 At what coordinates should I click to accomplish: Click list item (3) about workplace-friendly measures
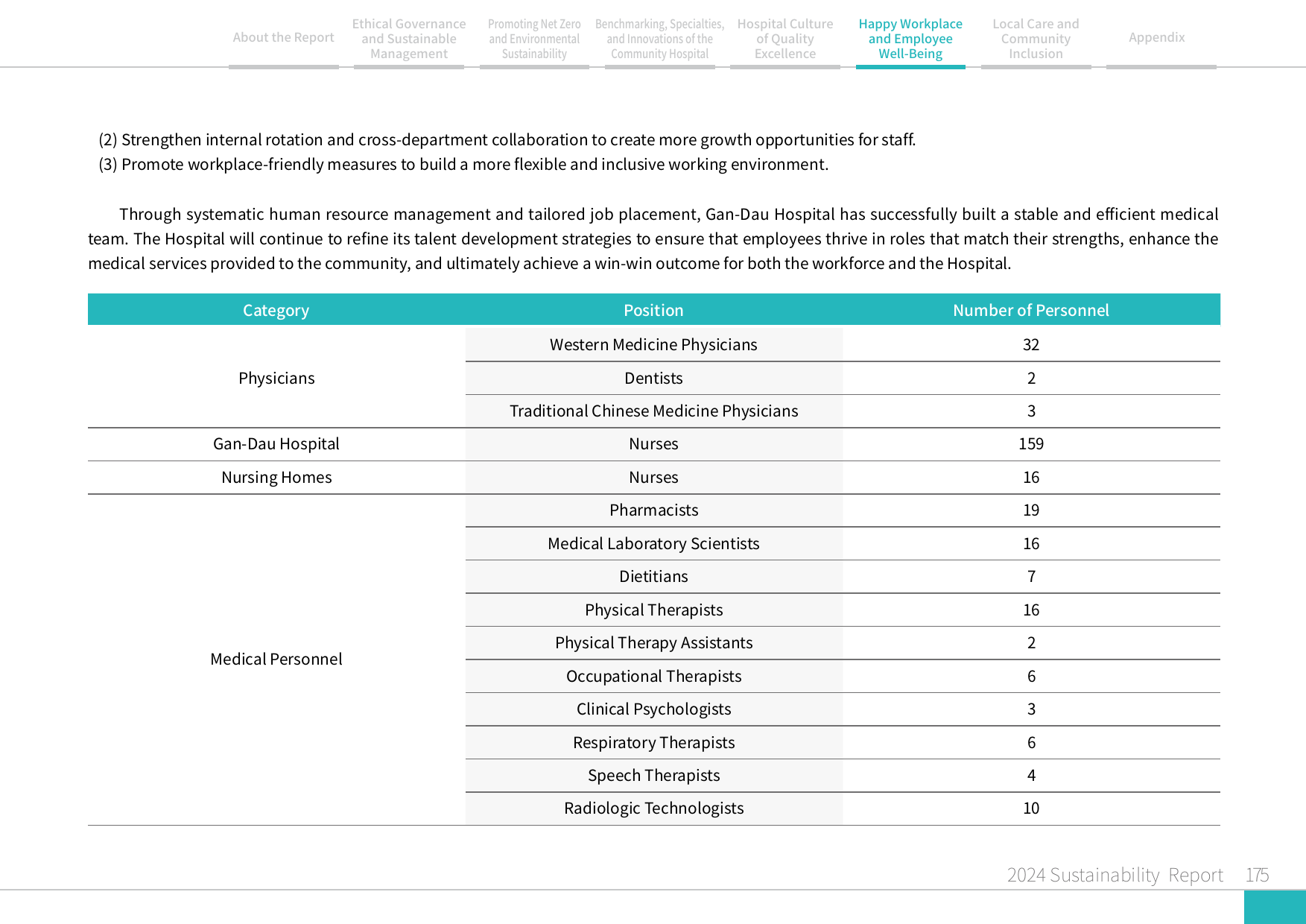tap(463, 165)
